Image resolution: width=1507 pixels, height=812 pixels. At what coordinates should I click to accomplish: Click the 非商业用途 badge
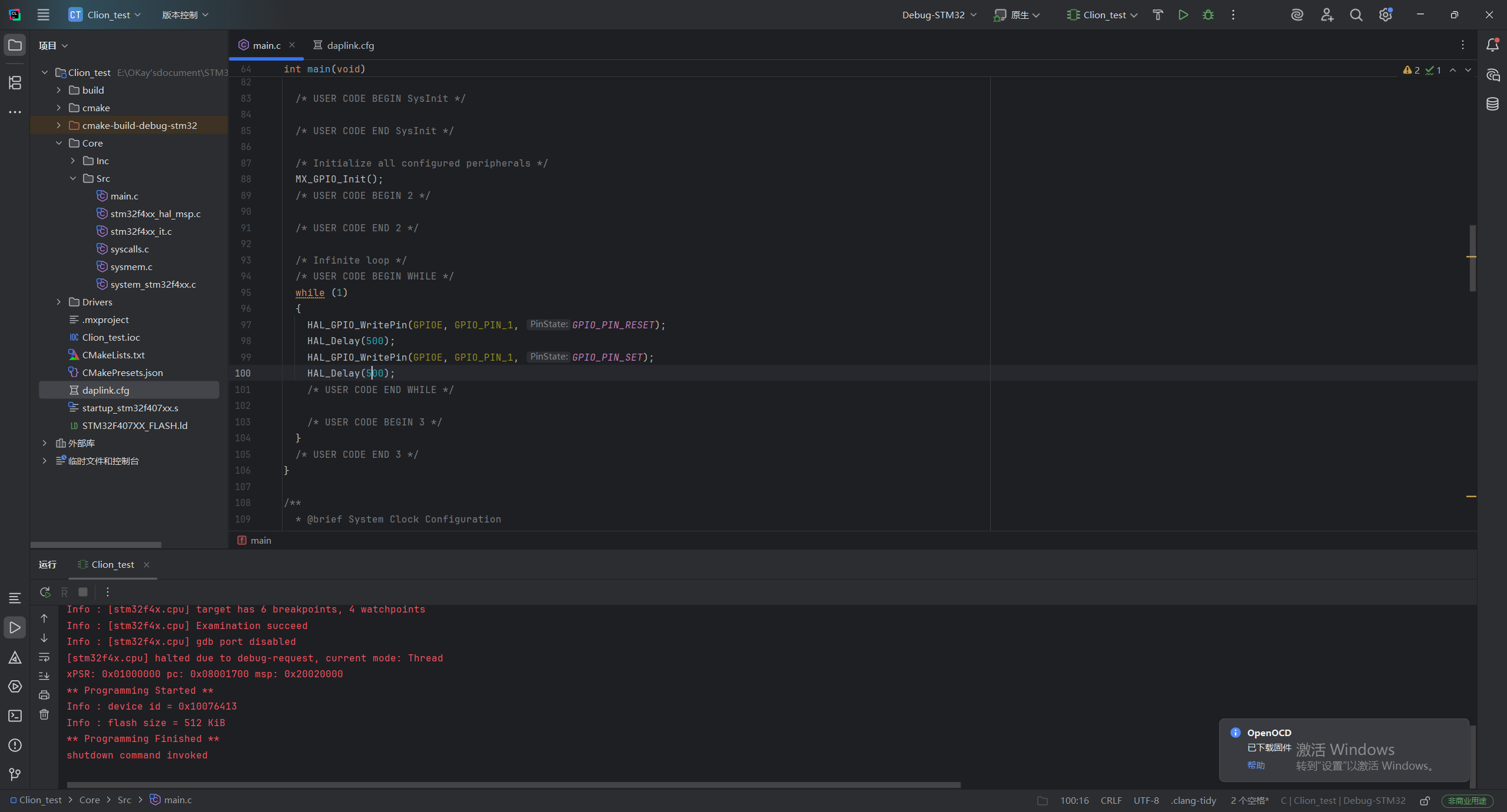[1467, 801]
